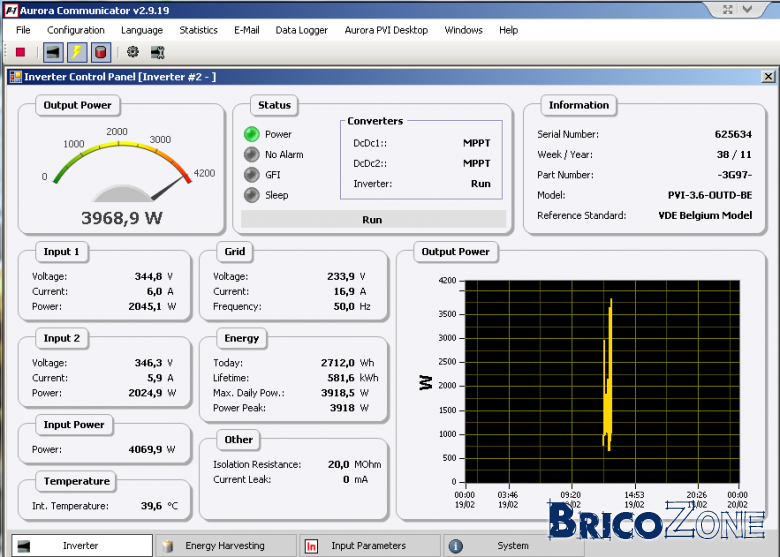Click Input 2 voltage 346,3
Viewport: 780px width, 557px height.
pyautogui.click(x=148, y=363)
